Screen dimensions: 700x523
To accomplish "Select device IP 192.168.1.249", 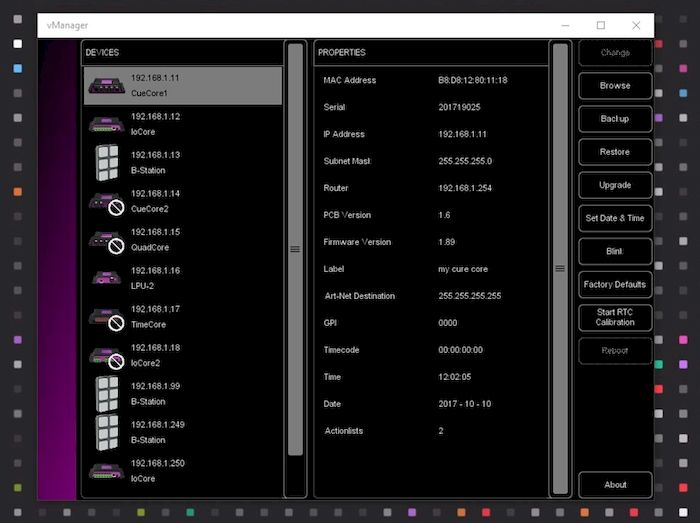I will pos(158,425).
